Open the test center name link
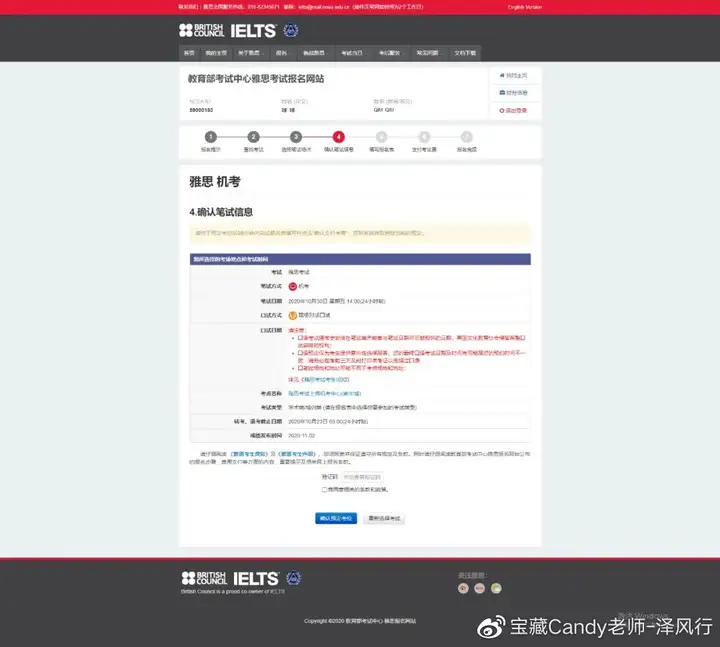 pos(325,394)
